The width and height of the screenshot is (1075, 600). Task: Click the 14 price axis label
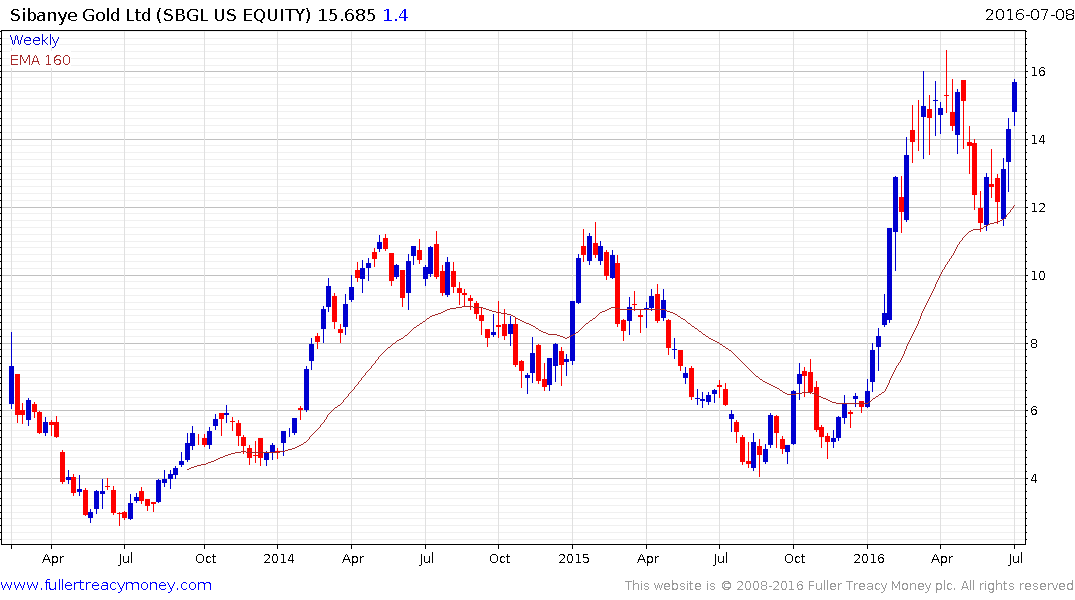1038,139
